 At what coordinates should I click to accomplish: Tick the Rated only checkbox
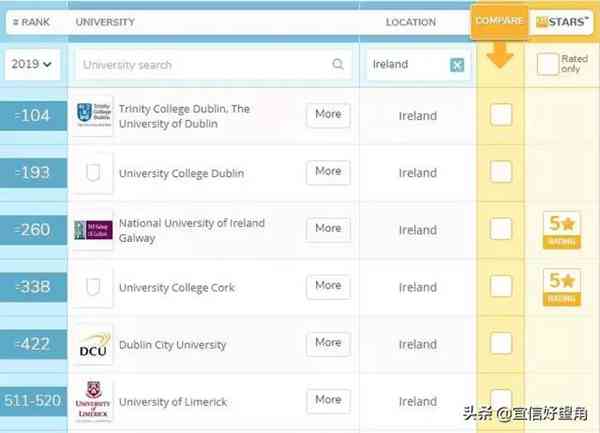[x=547, y=64]
